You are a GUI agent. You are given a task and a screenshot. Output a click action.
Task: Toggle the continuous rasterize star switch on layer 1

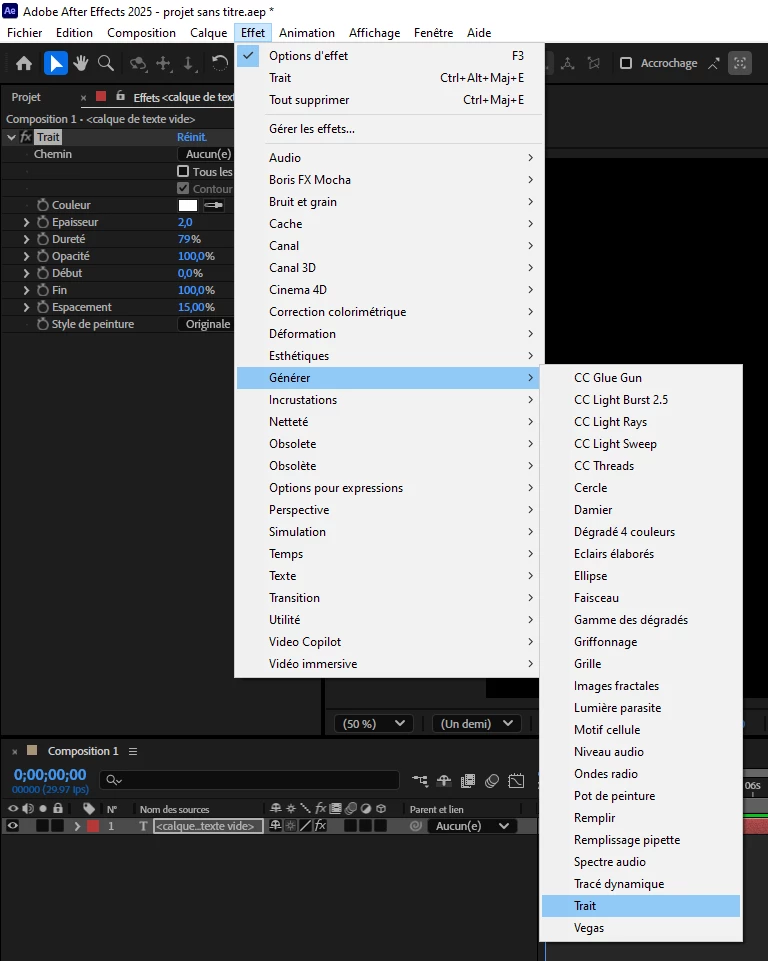pos(291,826)
